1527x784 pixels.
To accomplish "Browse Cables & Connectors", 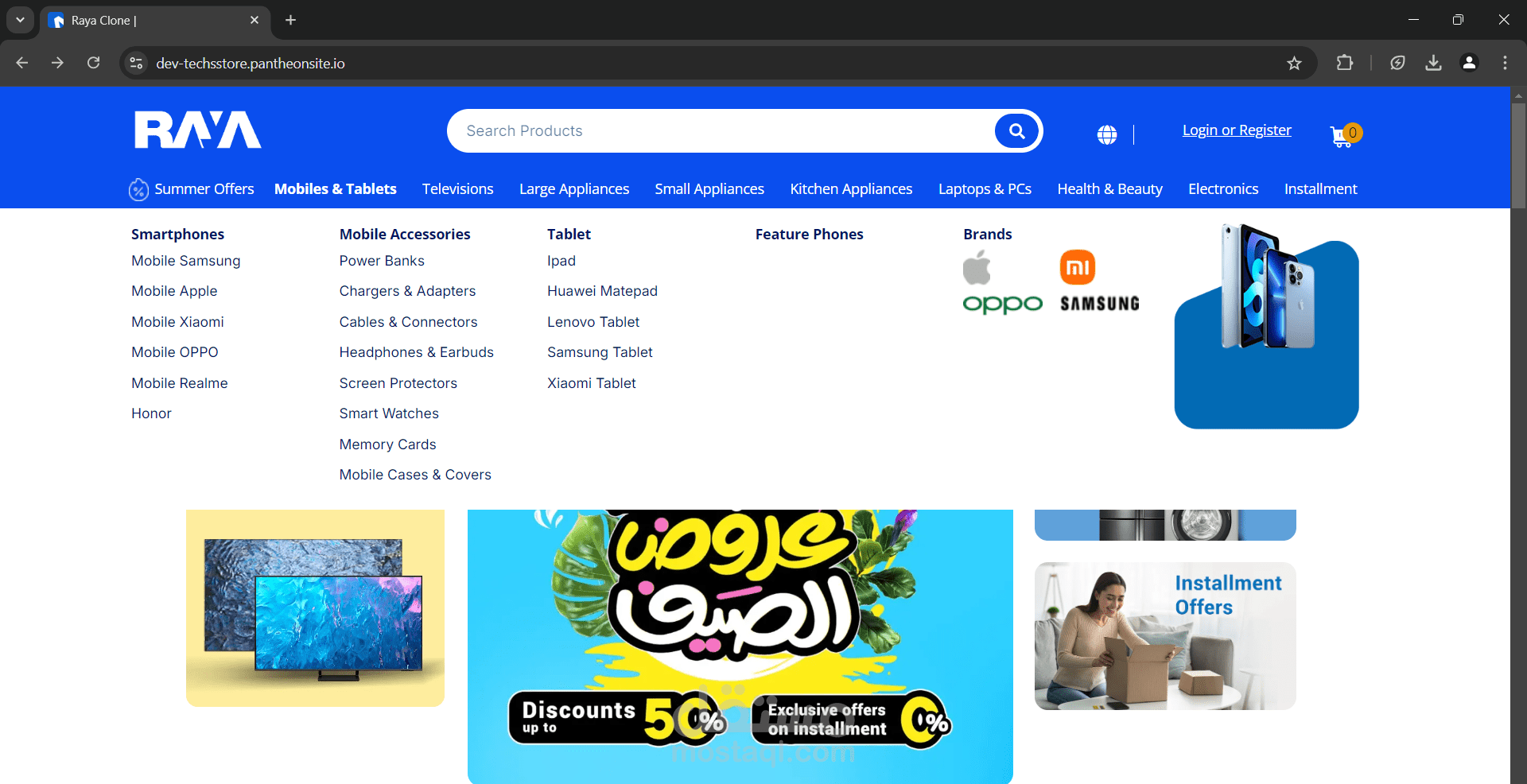I will coord(408,322).
